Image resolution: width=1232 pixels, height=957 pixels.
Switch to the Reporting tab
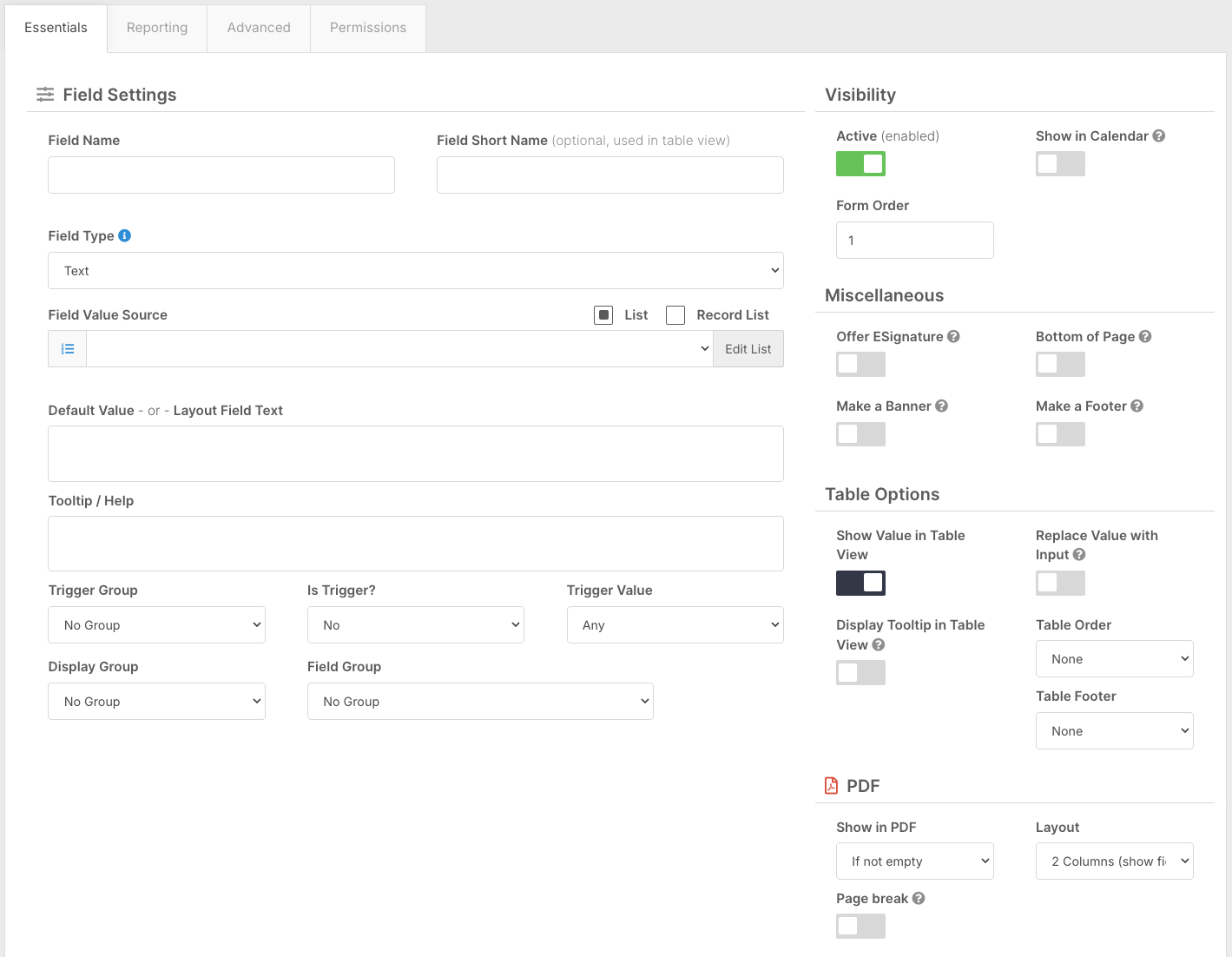coord(157,28)
